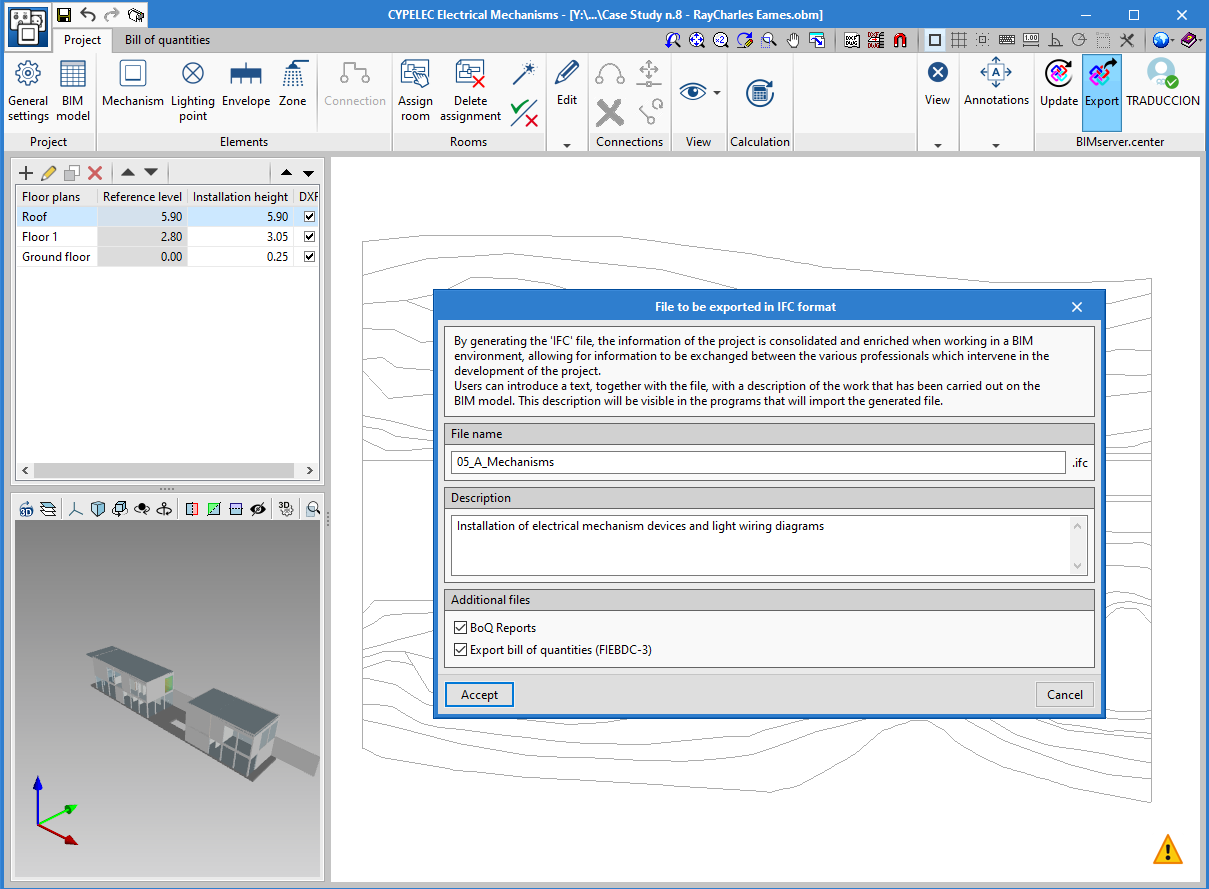Switch to the Project tab
Viewport: 1209px width, 889px height.
click(82, 40)
